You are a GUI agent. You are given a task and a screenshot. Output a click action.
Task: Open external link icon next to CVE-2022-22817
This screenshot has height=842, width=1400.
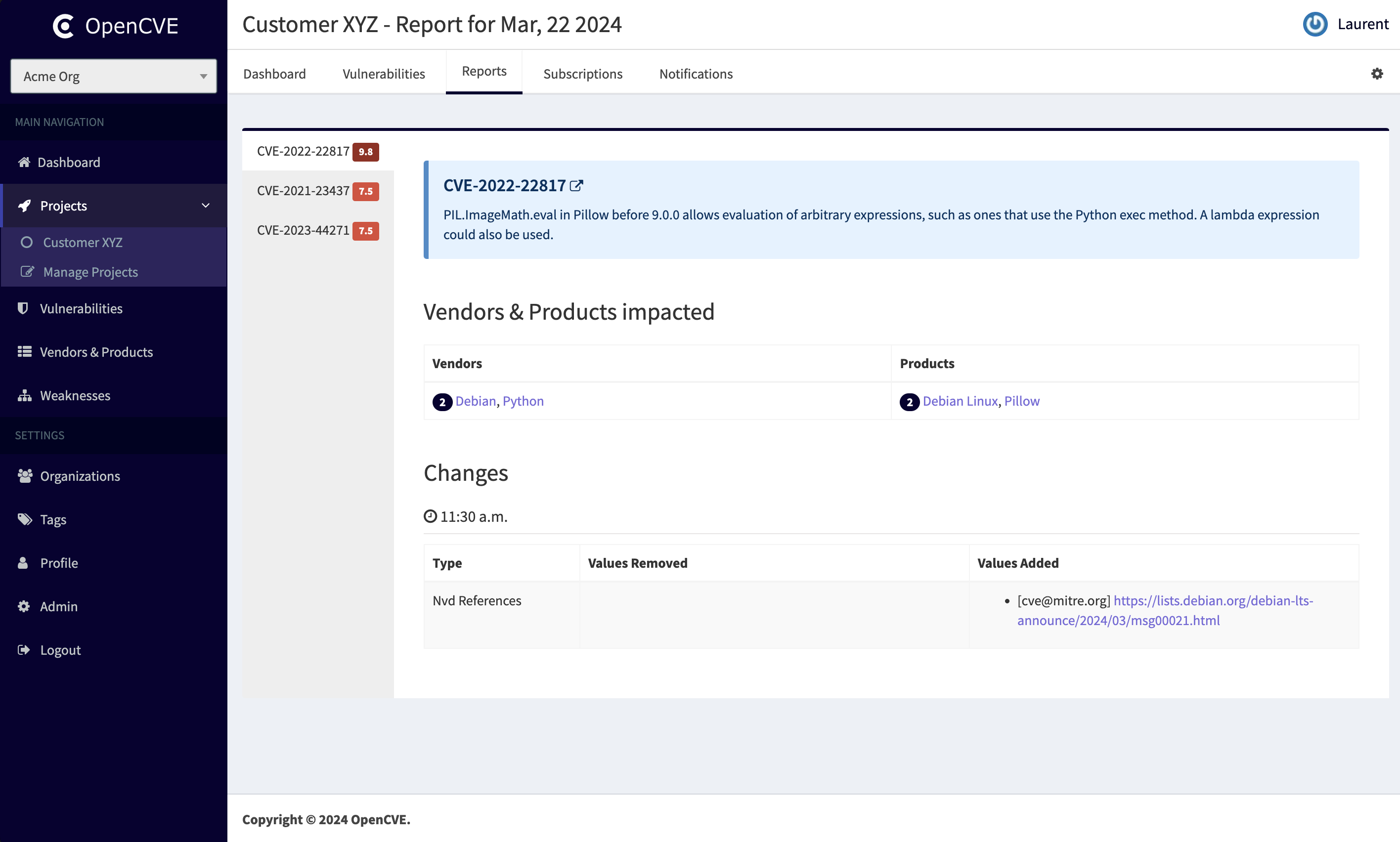click(576, 185)
